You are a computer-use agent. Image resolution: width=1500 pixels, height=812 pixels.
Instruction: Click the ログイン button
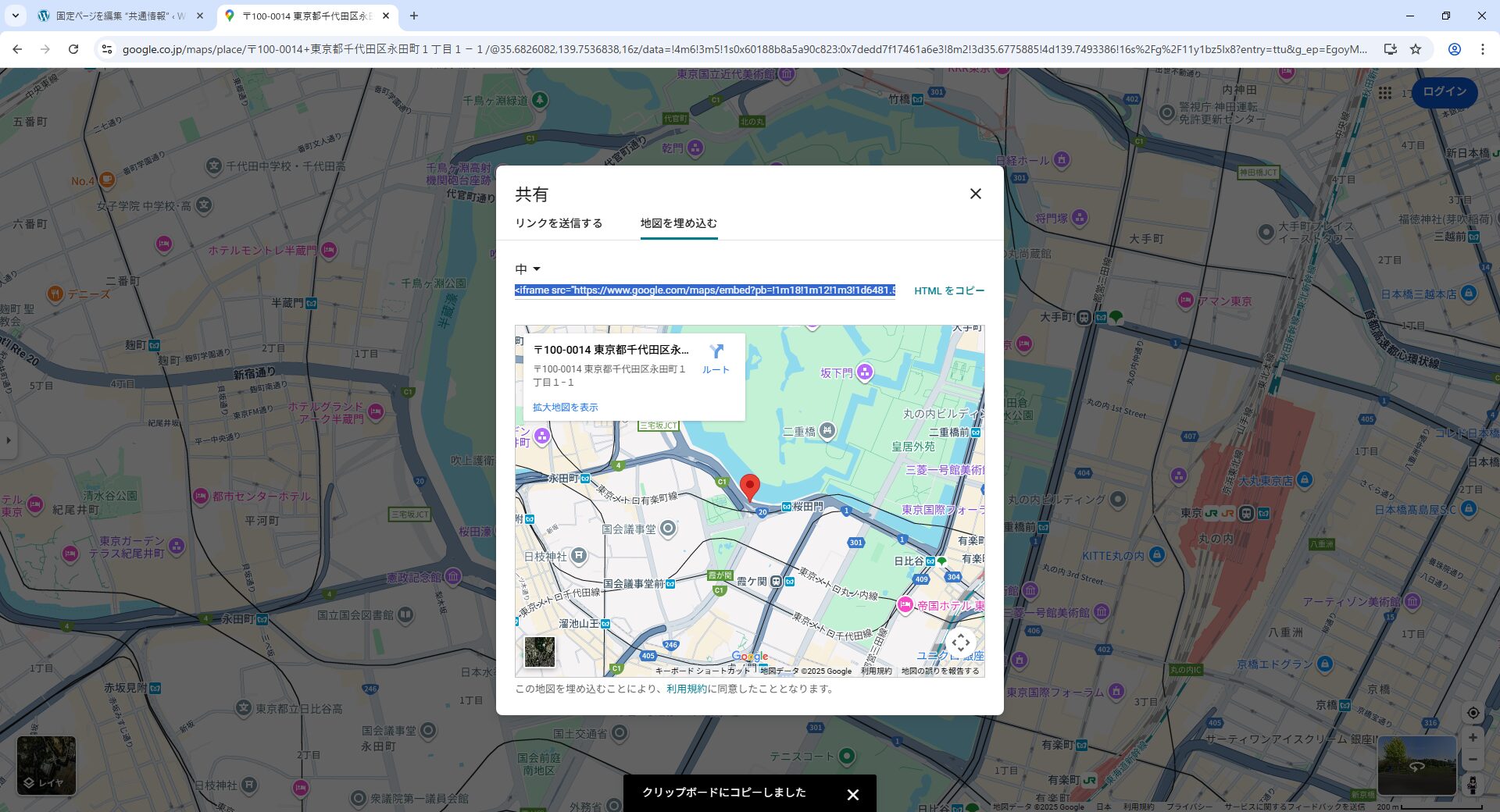tap(1444, 92)
